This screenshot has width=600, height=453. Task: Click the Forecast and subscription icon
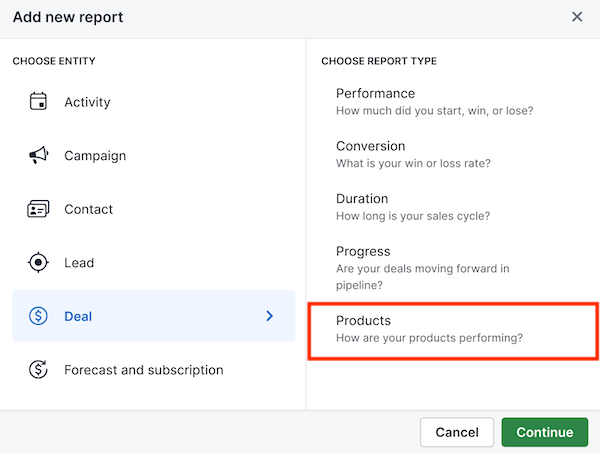pos(38,370)
